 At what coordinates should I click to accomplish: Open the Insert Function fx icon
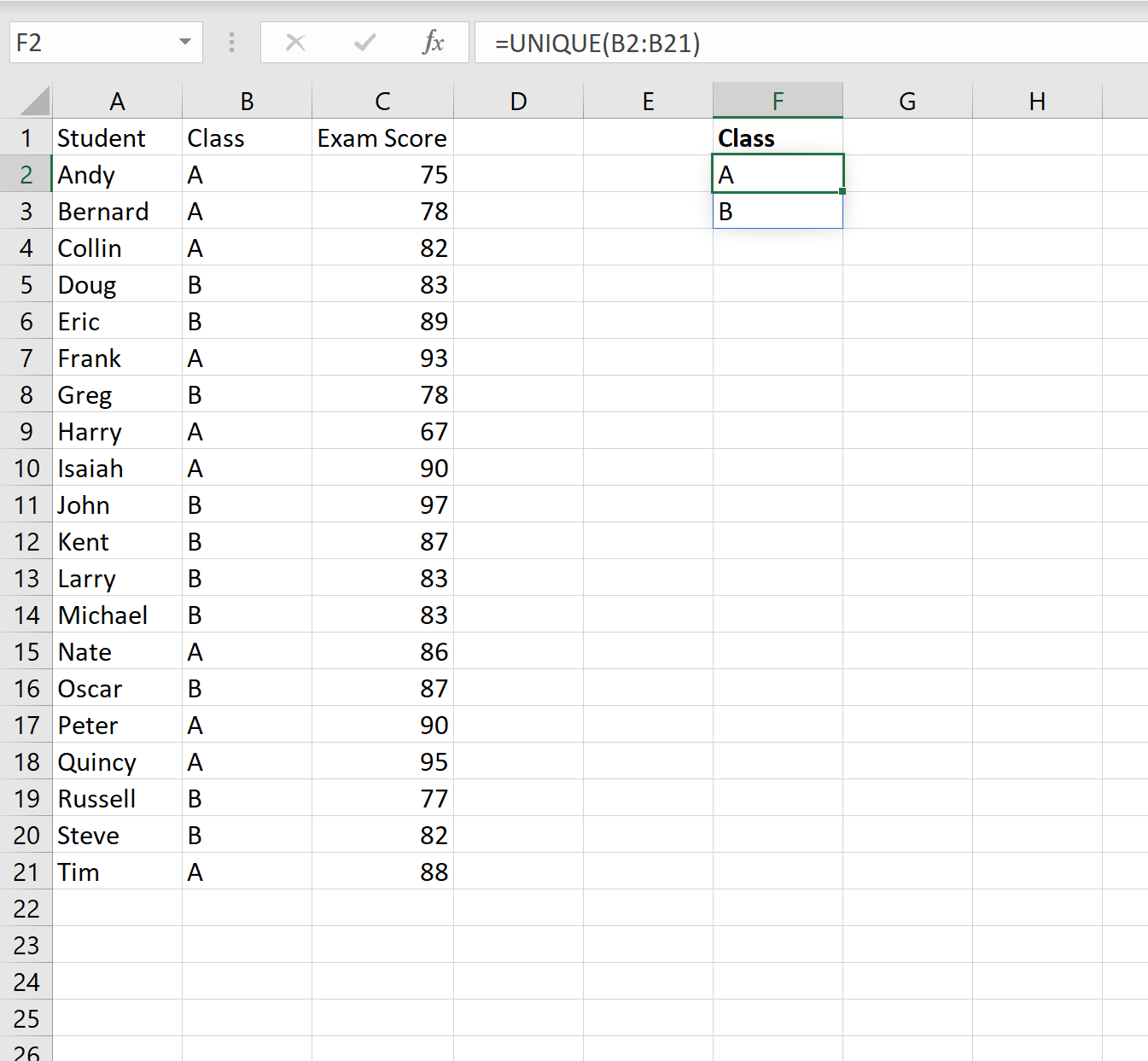tap(434, 42)
